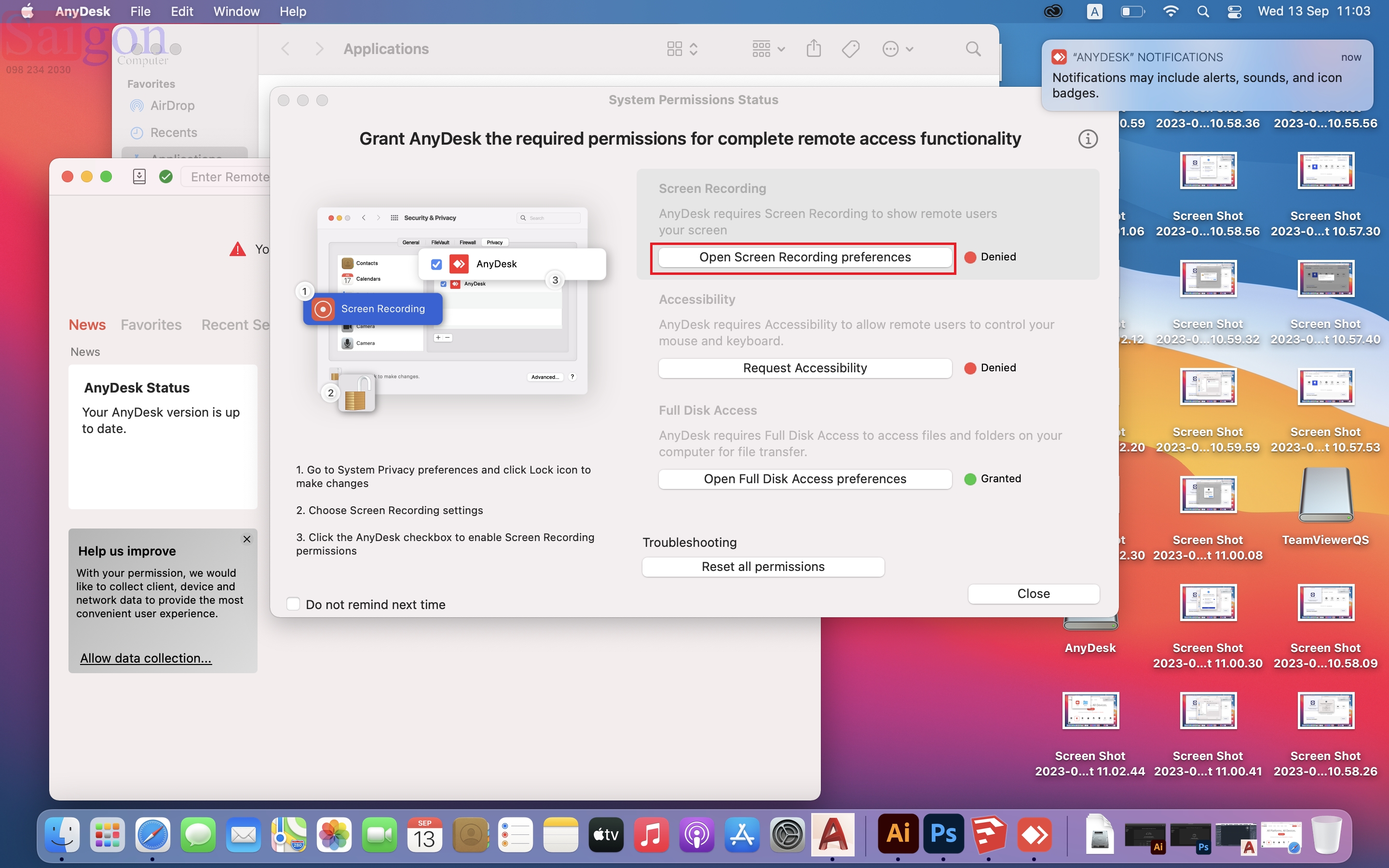This screenshot has height=868, width=1389.
Task: Expand the Finder view mode switcher
Action: [x=682, y=49]
